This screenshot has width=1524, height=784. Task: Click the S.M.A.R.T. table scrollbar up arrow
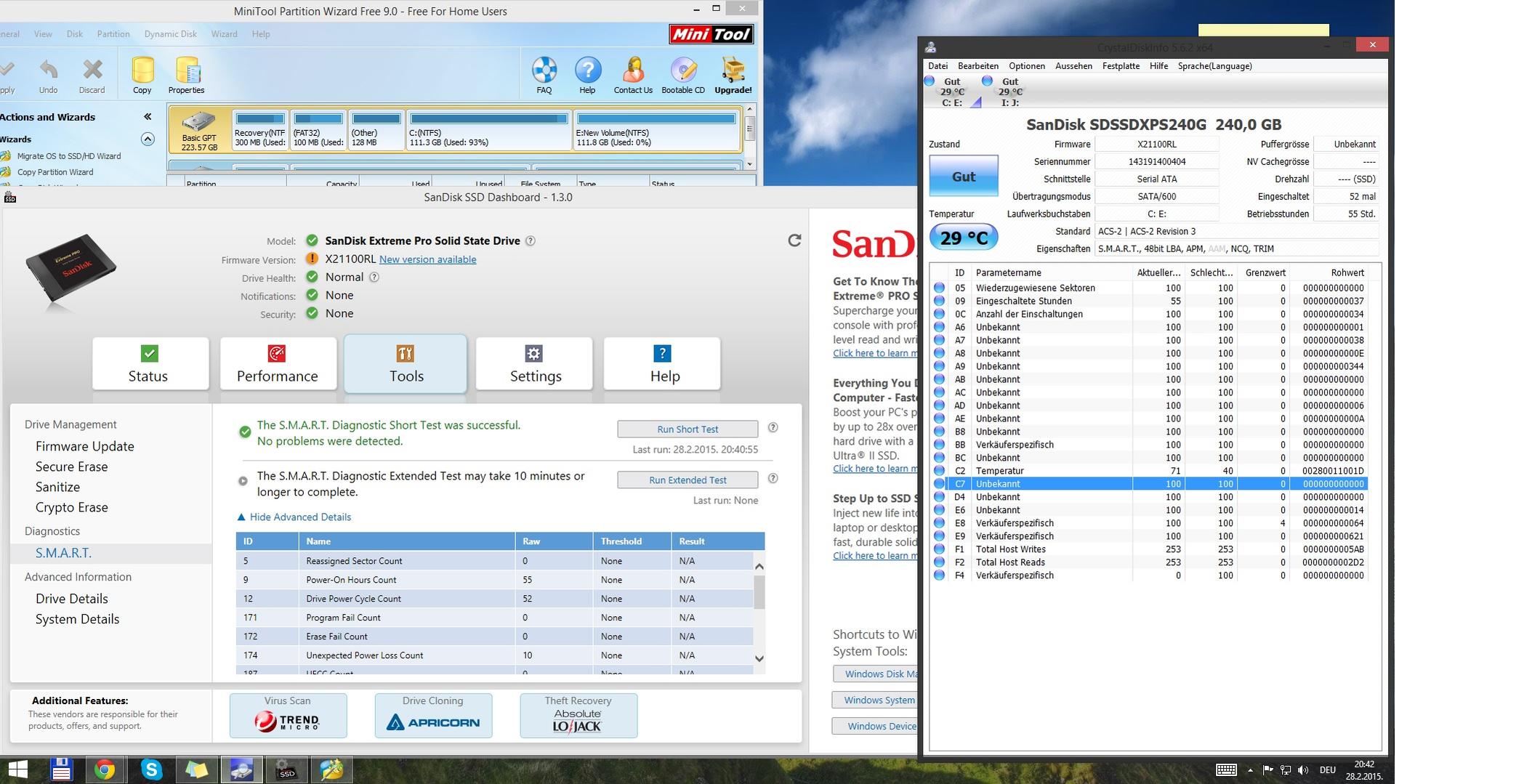759,566
